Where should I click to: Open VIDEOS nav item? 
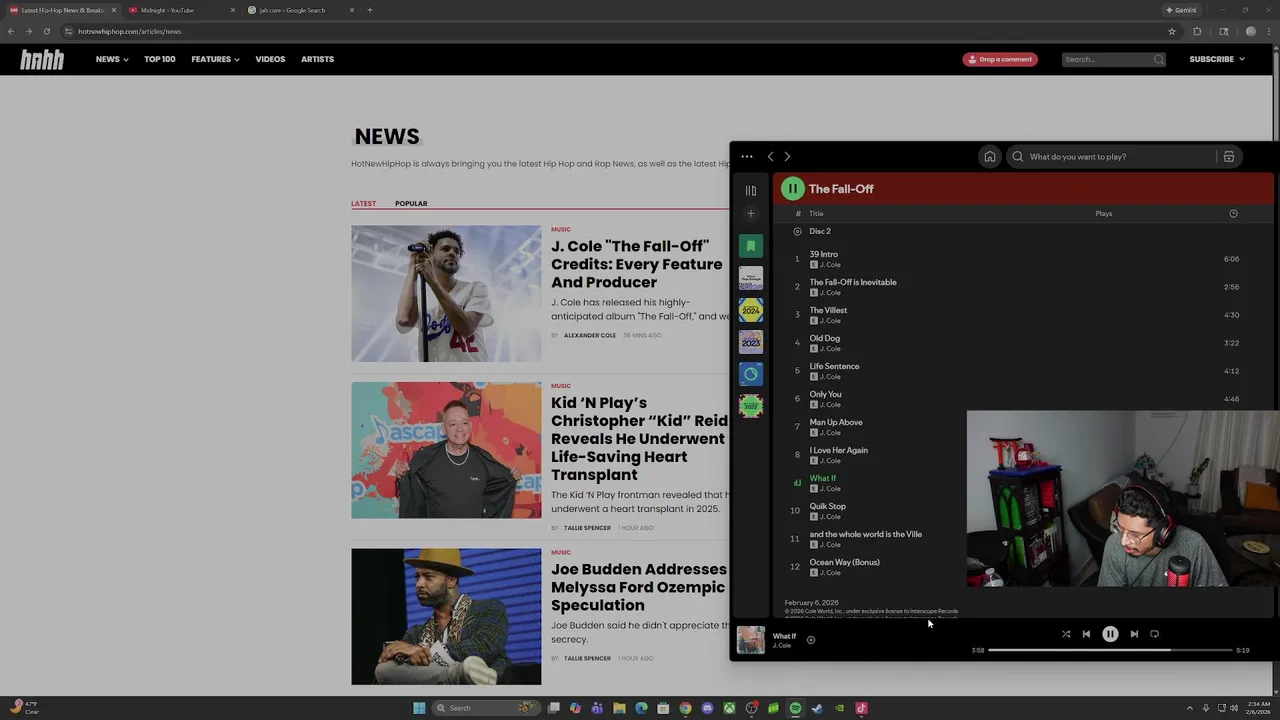tap(270, 59)
